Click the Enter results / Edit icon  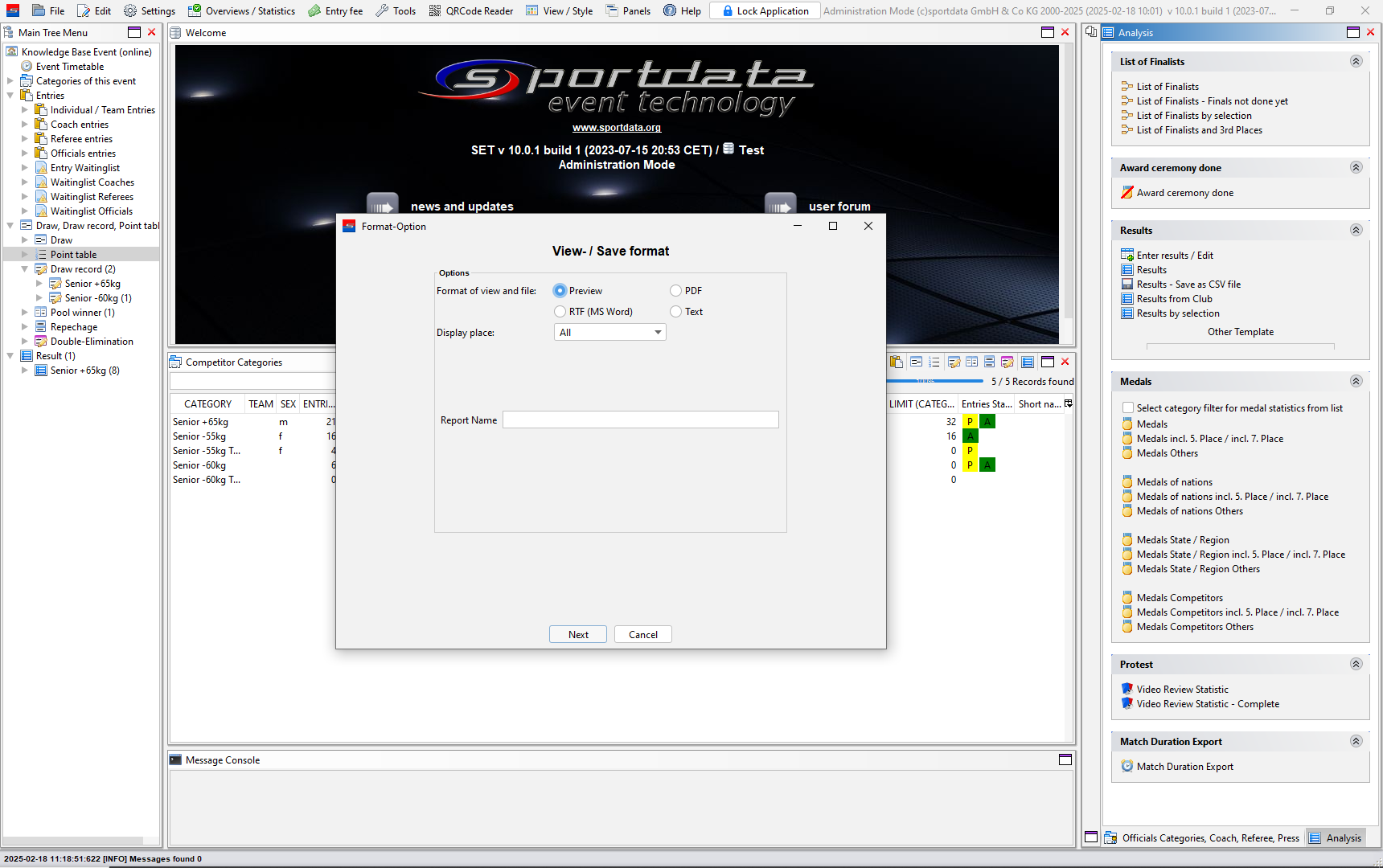coord(1127,256)
